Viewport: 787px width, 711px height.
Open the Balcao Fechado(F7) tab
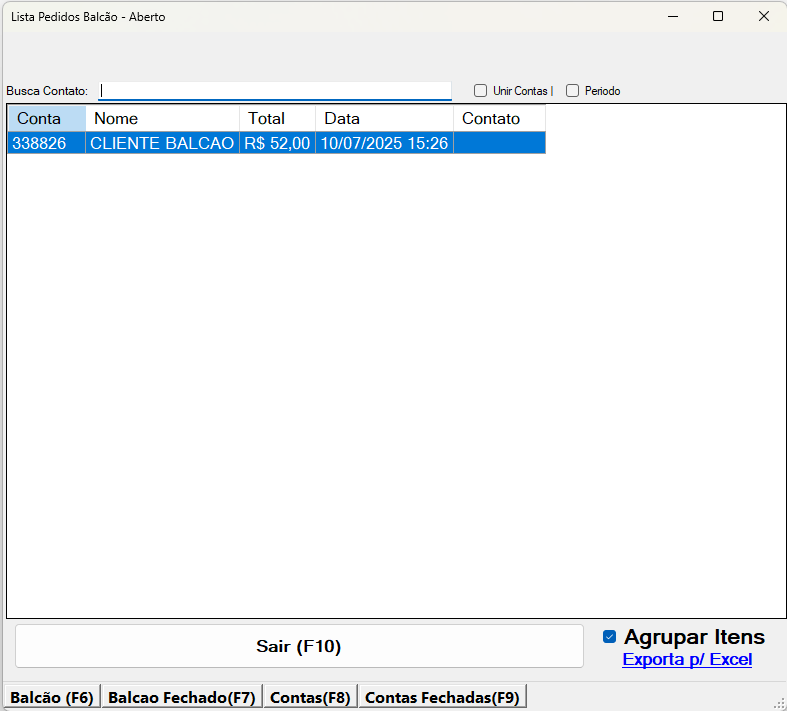point(182,698)
